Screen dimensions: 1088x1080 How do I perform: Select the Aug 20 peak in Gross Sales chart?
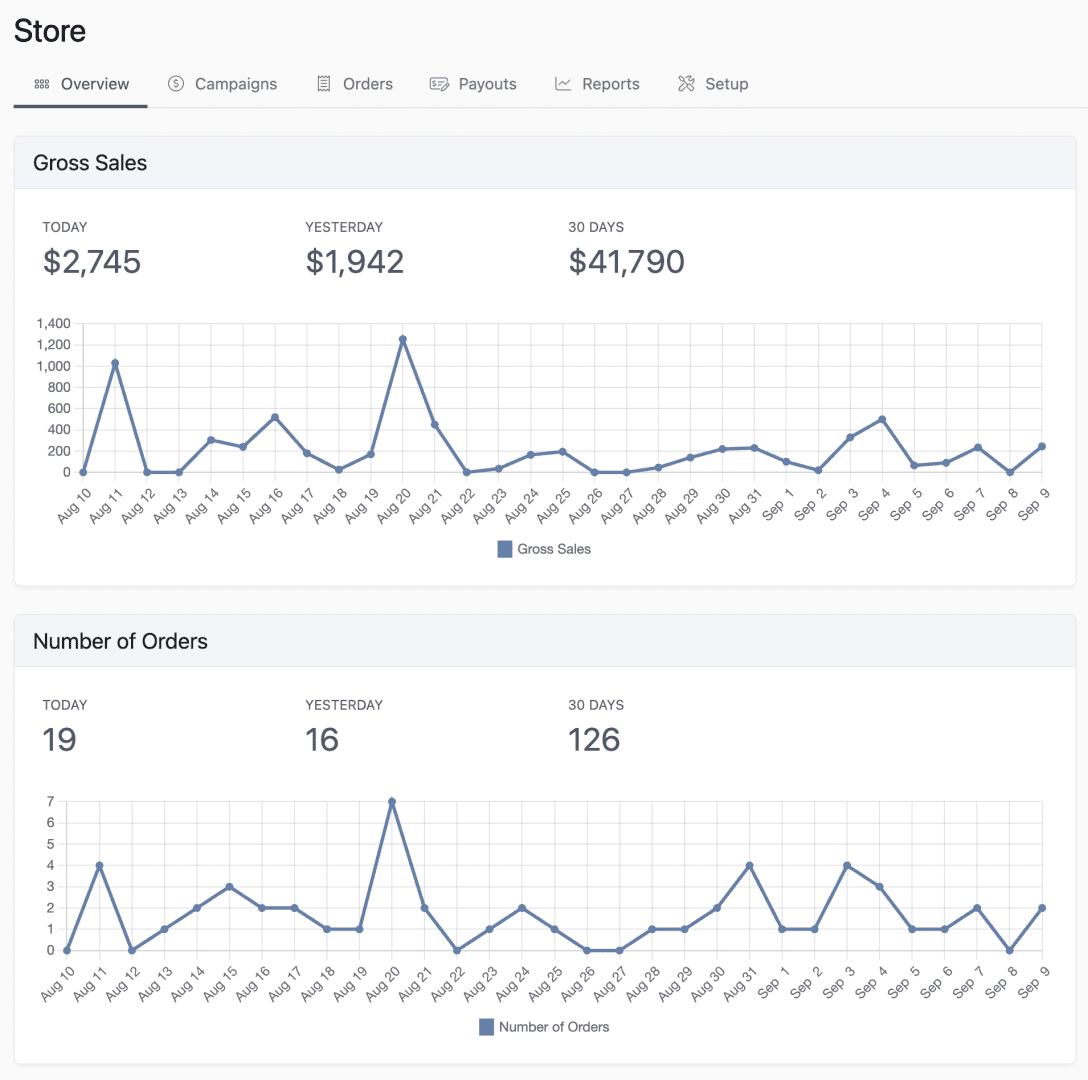click(x=402, y=339)
